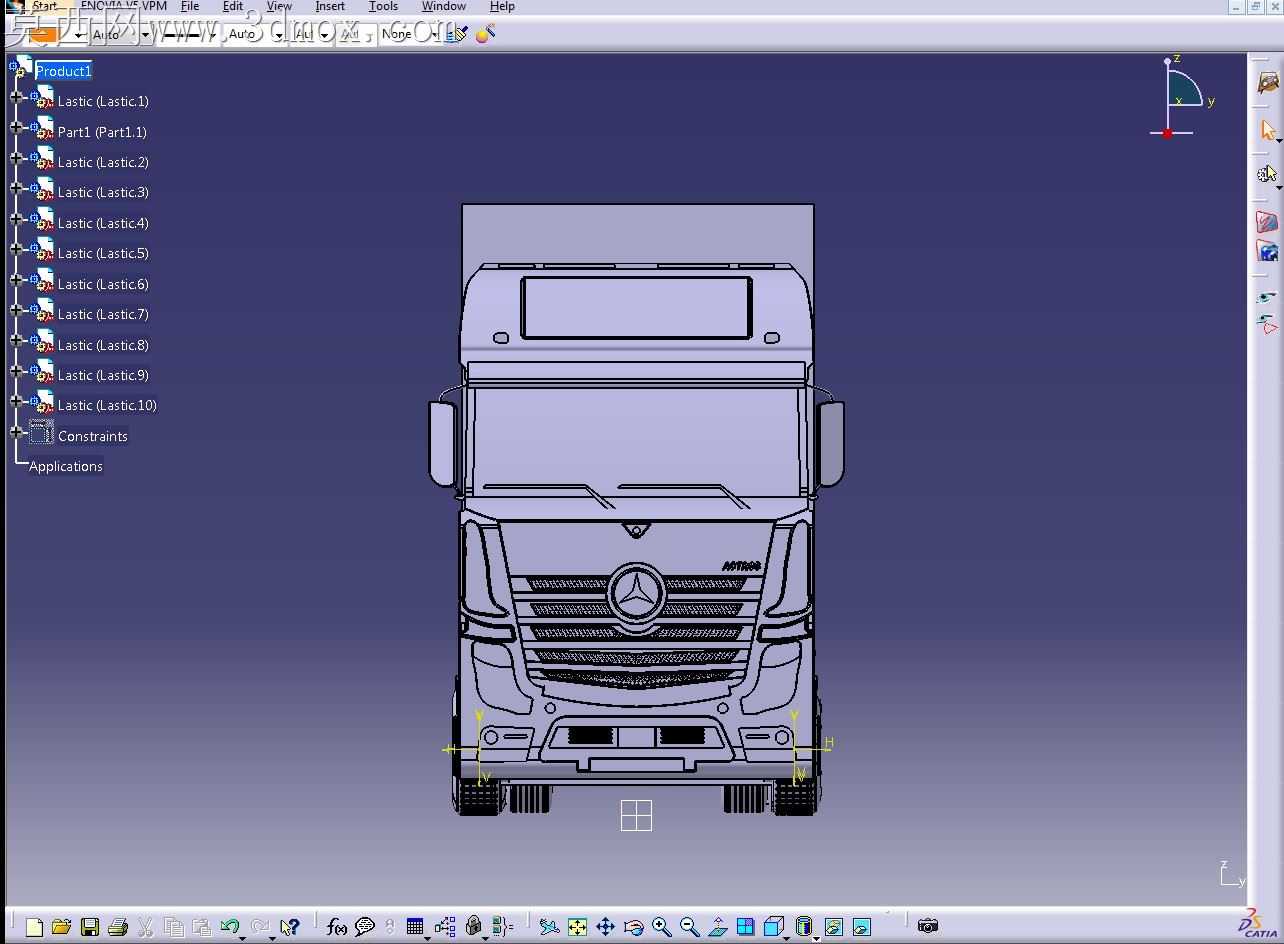Screen dimensions: 1284x944
Task: Expand the Lastic (Lastic.1) tree node
Action: (16, 97)
